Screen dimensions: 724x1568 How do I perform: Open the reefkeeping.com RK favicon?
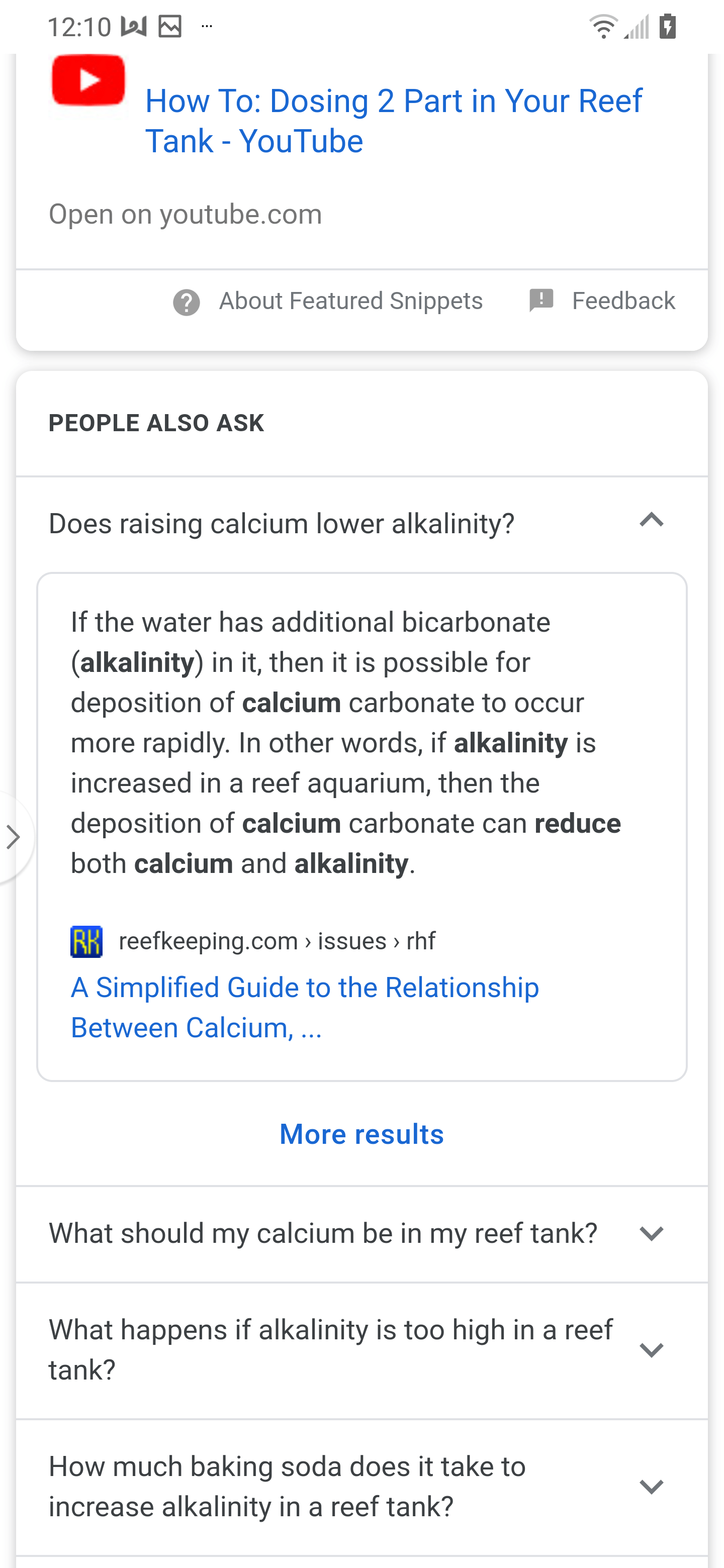click(x=86, y=941)
